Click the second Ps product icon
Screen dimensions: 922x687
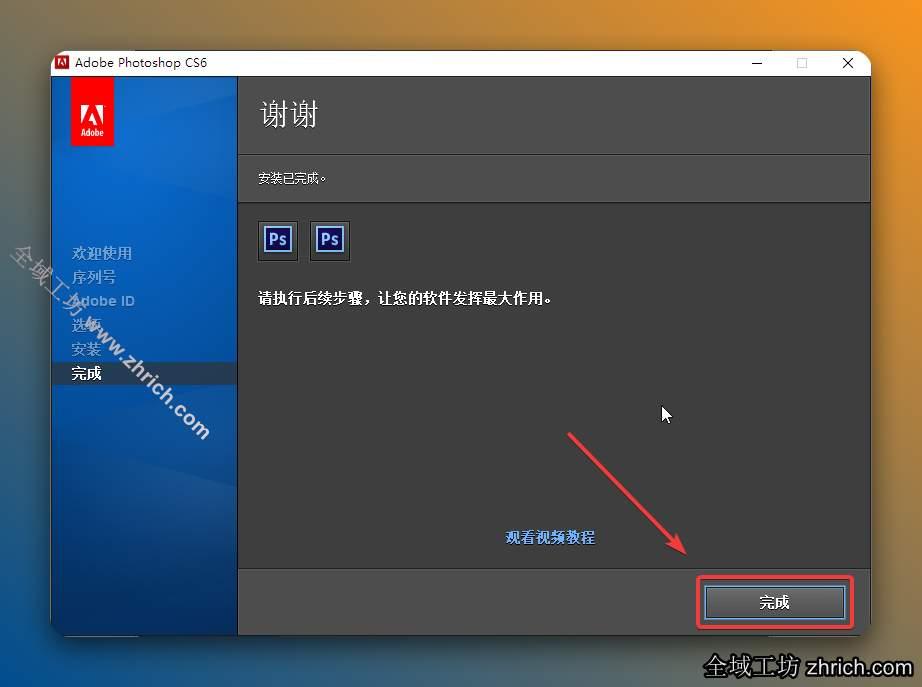[330, 240]
